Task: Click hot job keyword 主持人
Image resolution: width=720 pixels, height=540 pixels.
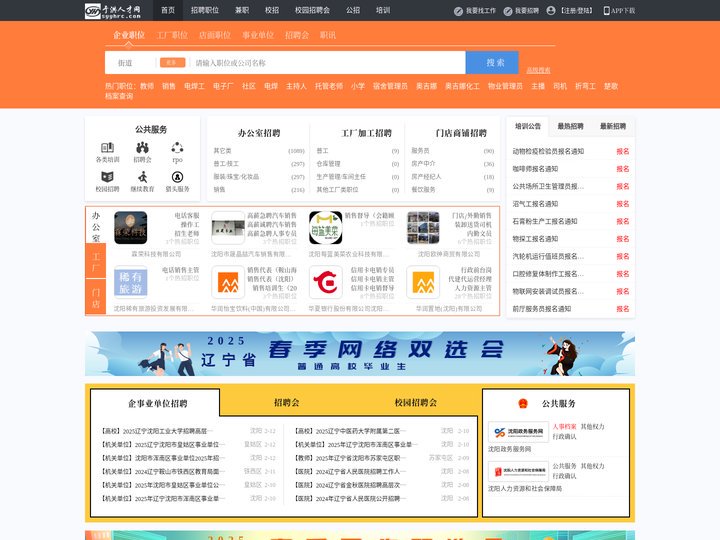Action: 296,86
